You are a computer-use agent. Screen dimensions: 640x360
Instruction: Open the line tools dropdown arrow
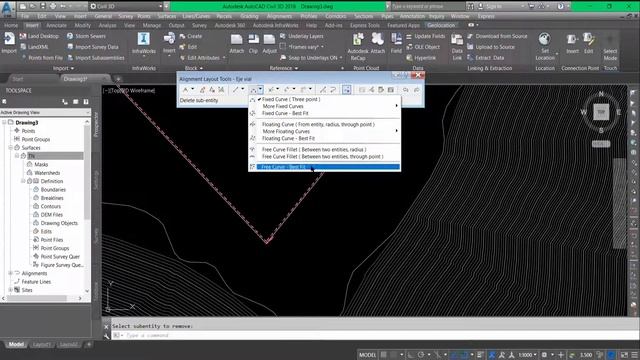(x=243, y=89)
